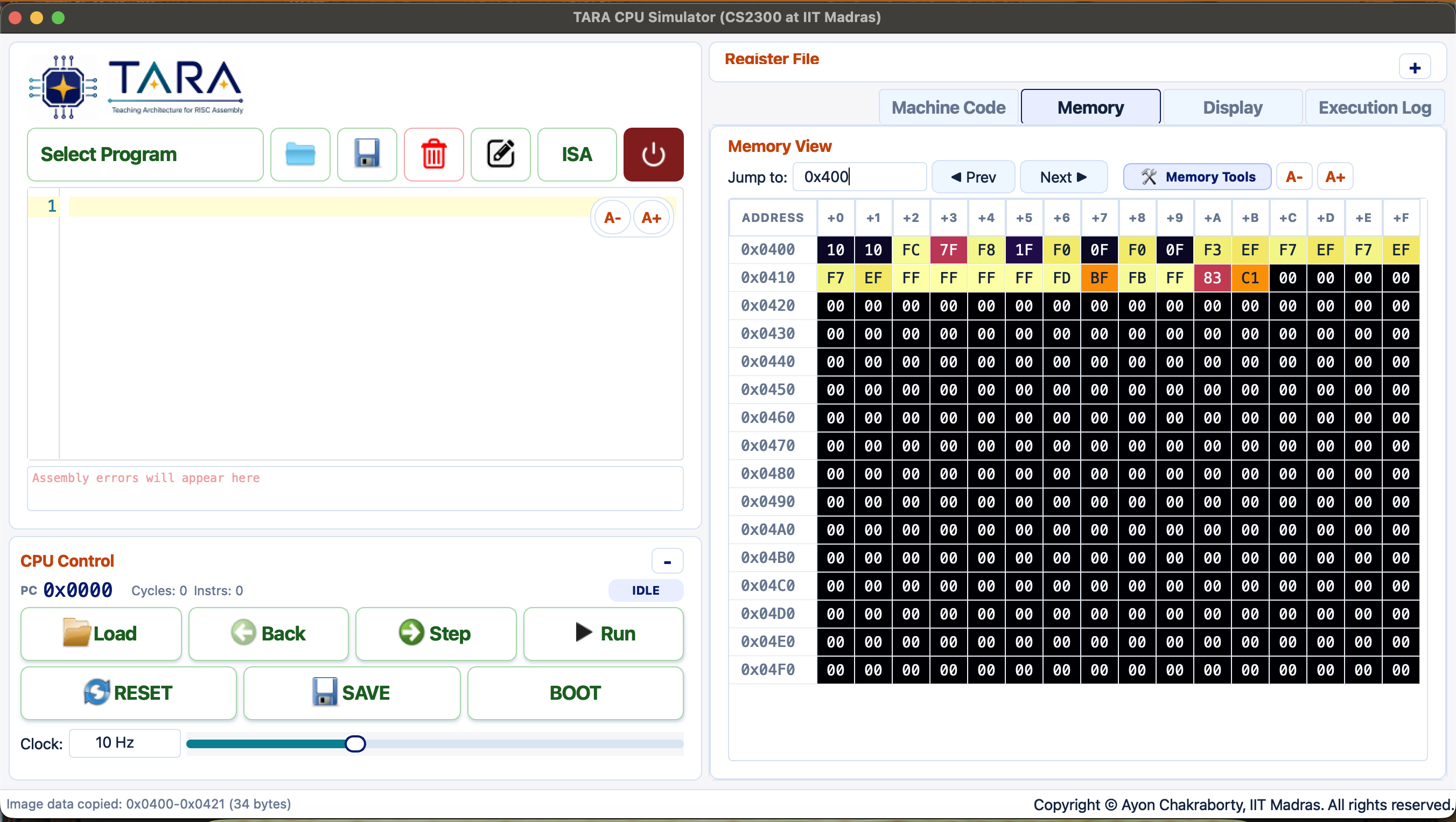Delete program with red trash icon
The height and width of the screenshot is (822, 1456).
pyautogui.click(x=433, y=155)
